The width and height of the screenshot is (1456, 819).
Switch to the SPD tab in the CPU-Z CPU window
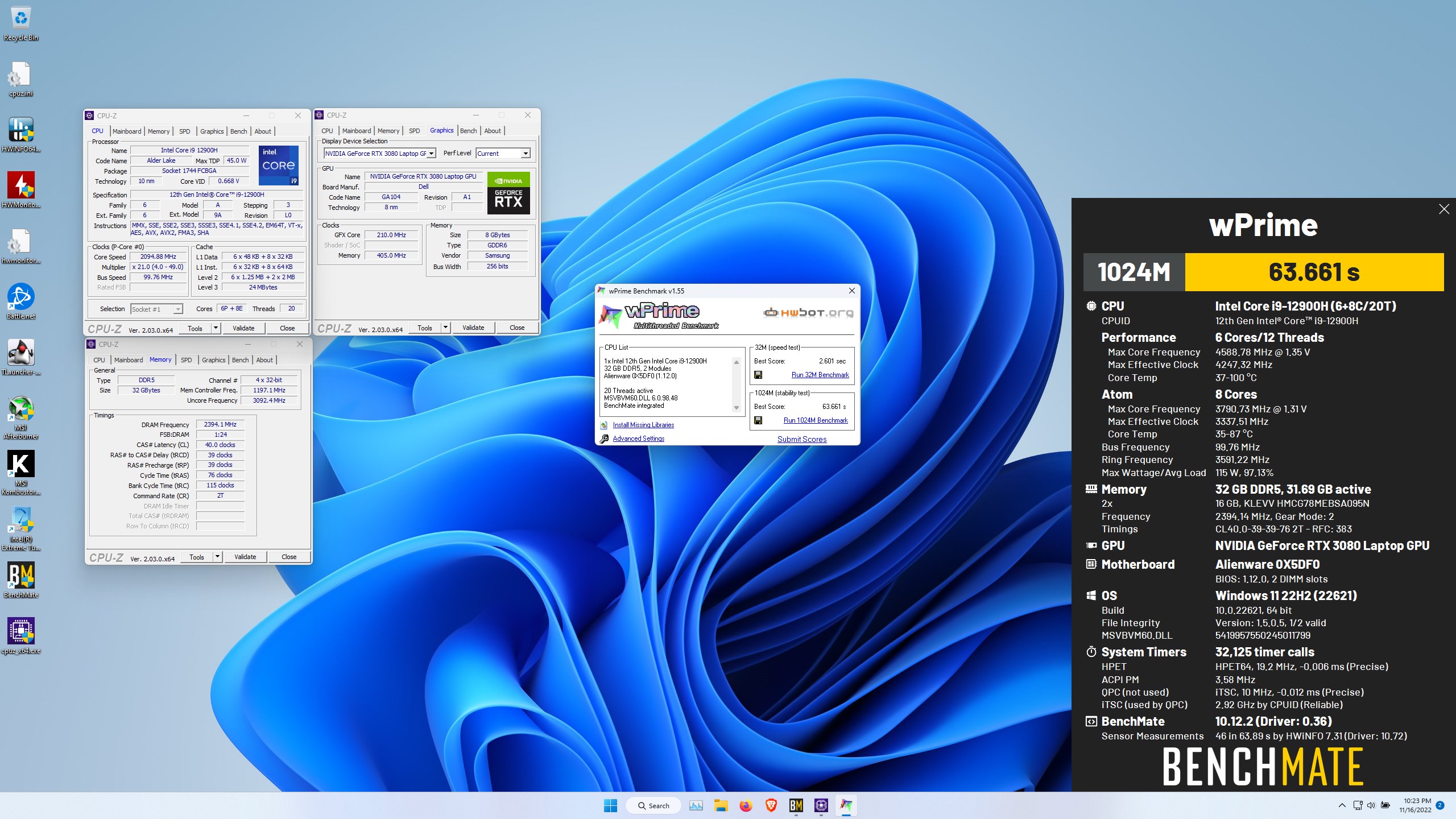pyautogui.click(x=185, y=131)
